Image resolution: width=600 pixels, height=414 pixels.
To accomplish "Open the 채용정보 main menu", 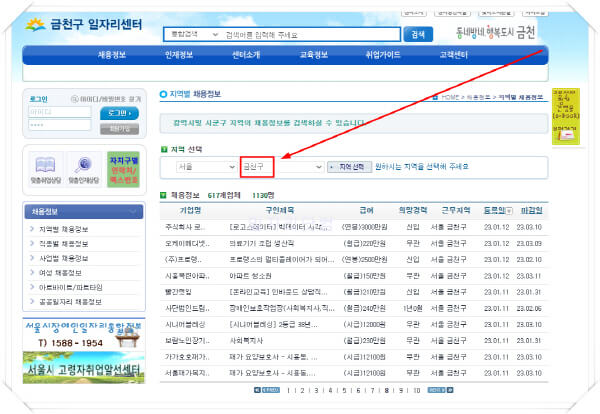I will 112,55.
